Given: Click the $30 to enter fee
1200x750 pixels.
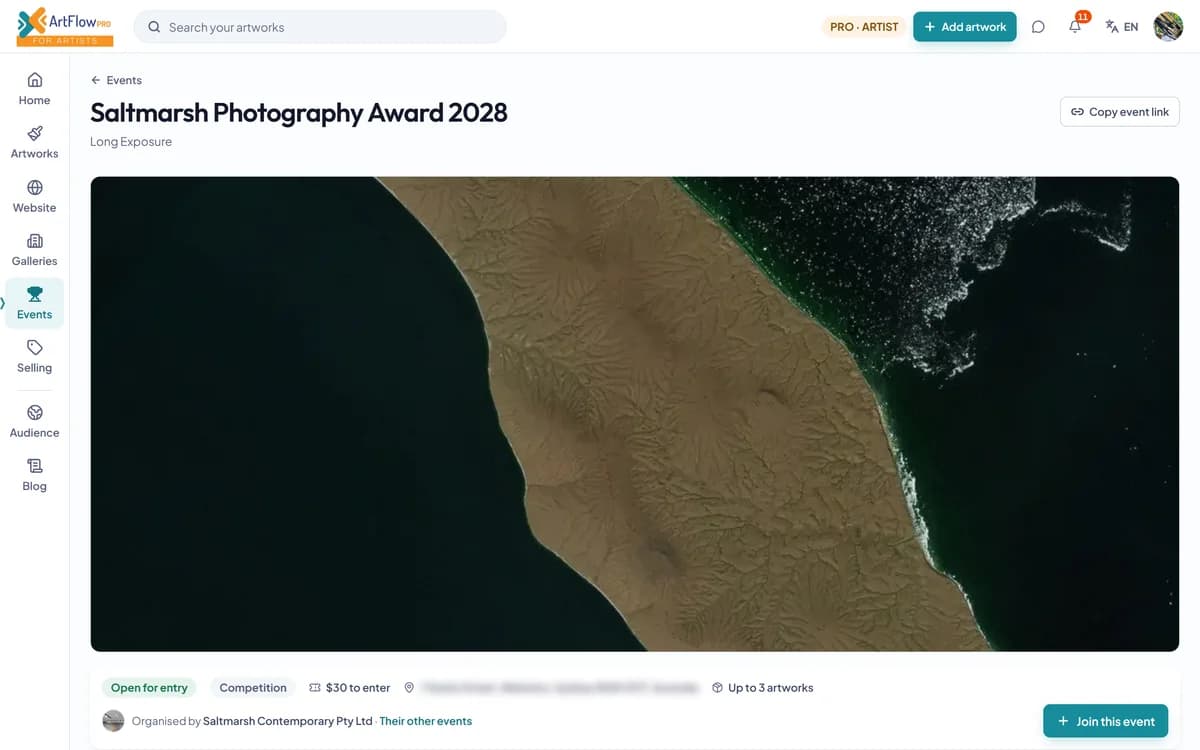Looking at the screenshot, I should point(350,688).
